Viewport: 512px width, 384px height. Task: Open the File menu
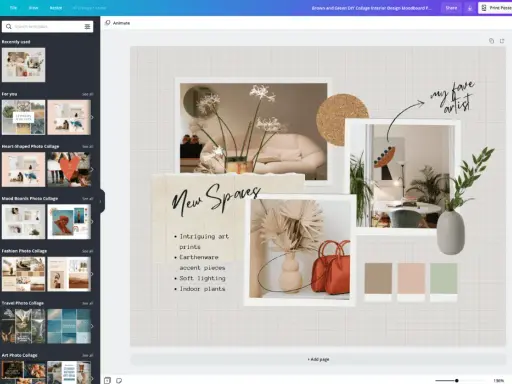13,8
